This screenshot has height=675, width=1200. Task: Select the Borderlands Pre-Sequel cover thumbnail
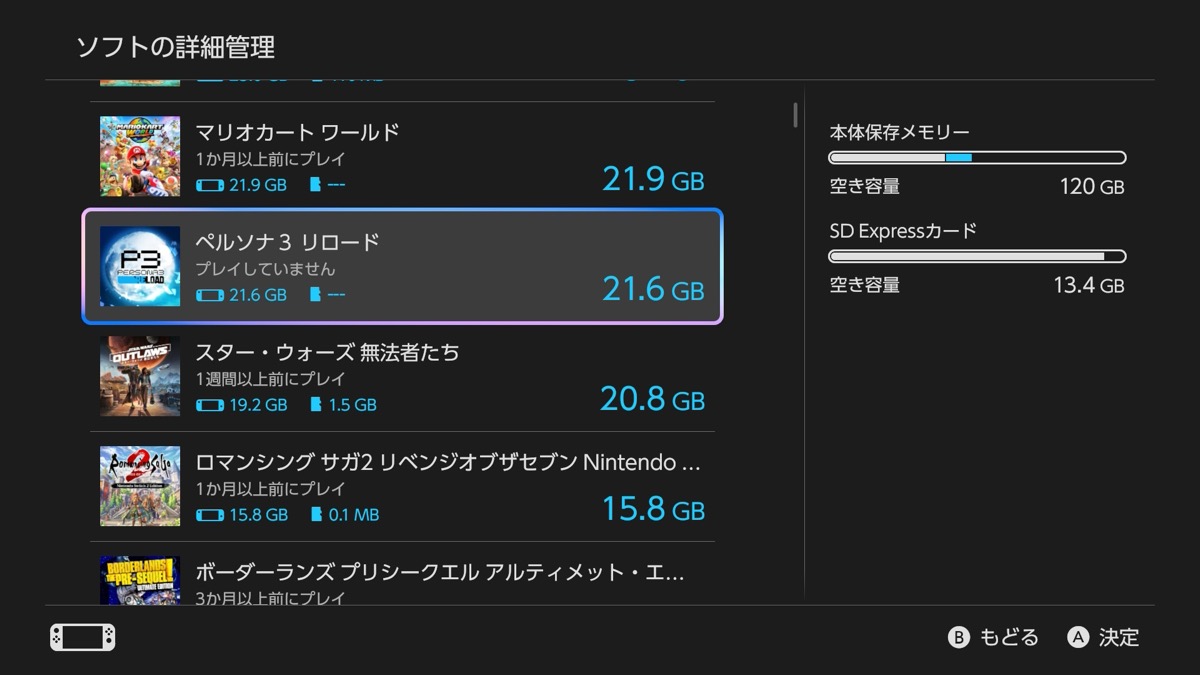(x=140, y=580)
